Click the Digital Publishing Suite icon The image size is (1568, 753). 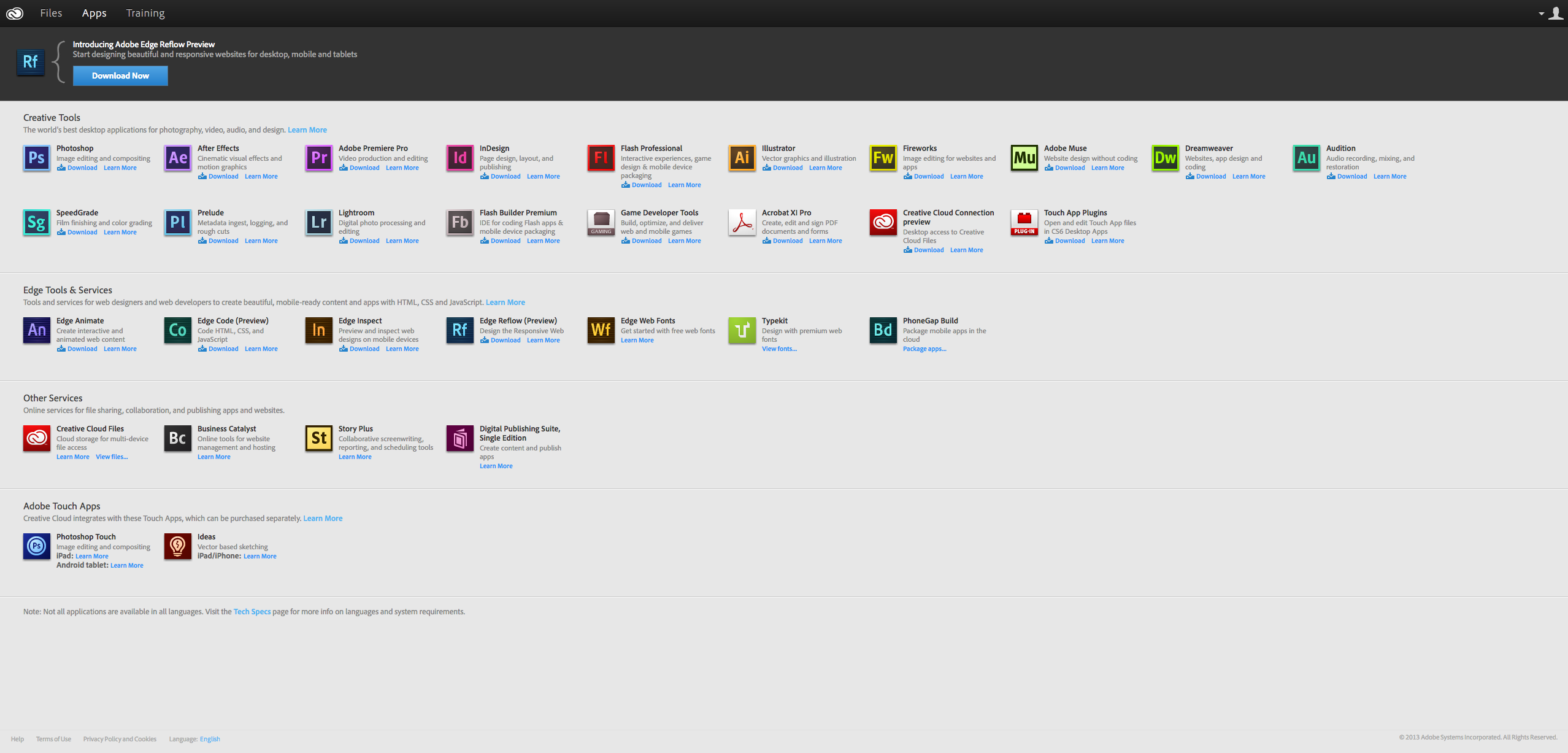460,439
